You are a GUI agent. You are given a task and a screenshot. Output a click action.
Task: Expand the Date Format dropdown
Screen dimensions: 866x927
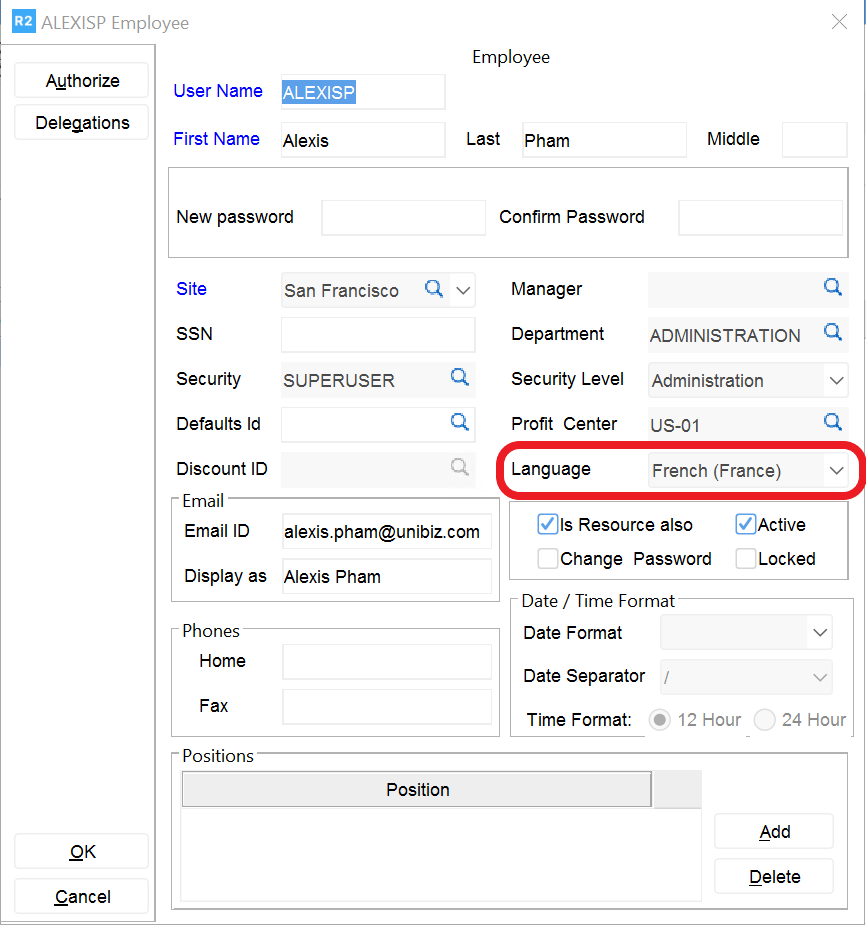click(819, 633)
